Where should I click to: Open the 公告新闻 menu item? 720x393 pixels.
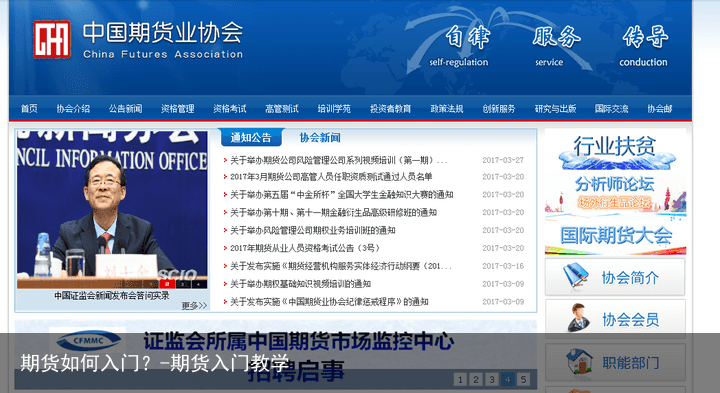(125, 109)
